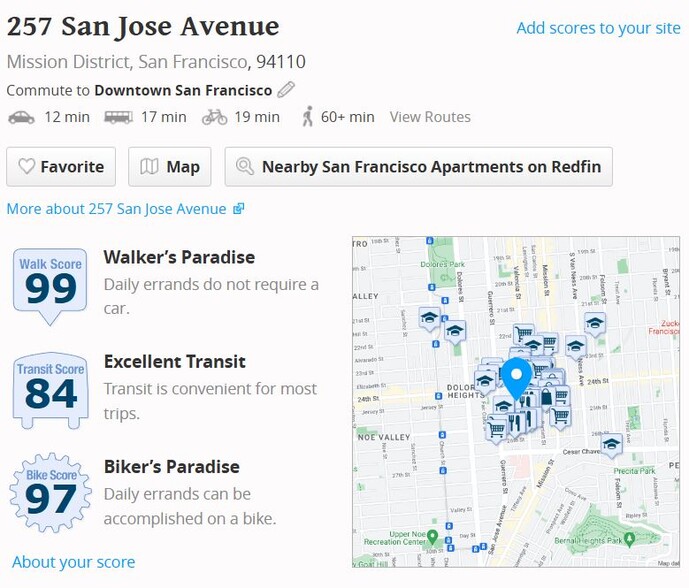Screen dimensions: 689x588
Task: Open More about 257 San Jose Avenue link
Action: pos(125,209)
